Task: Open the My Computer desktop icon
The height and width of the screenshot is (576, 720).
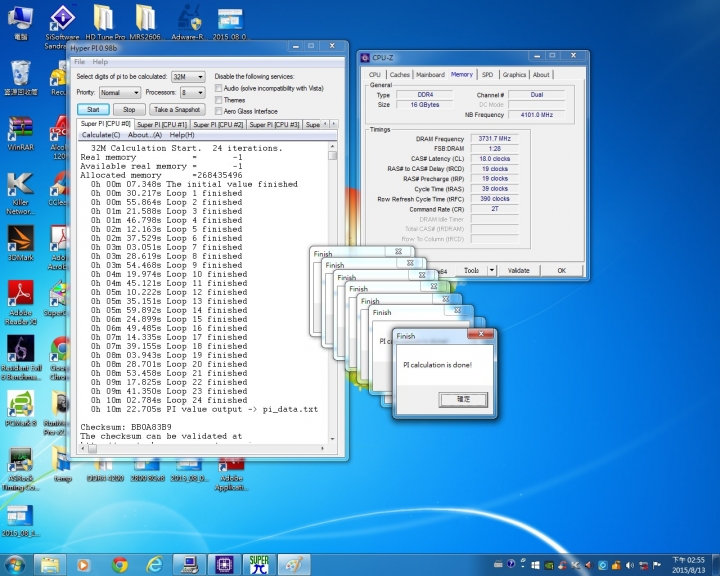Action: pos(21,22)
